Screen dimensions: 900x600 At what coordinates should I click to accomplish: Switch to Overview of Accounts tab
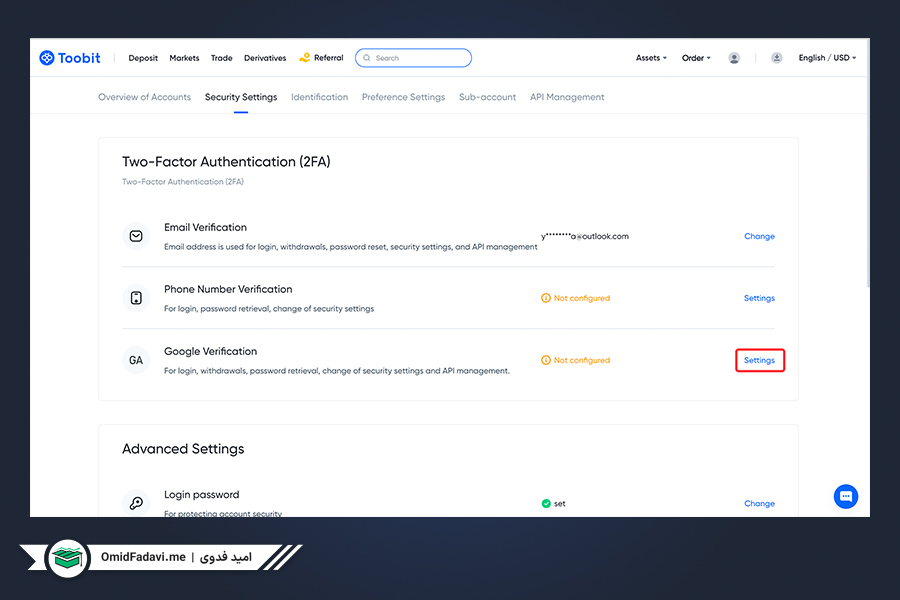click(x=145, y=97)
